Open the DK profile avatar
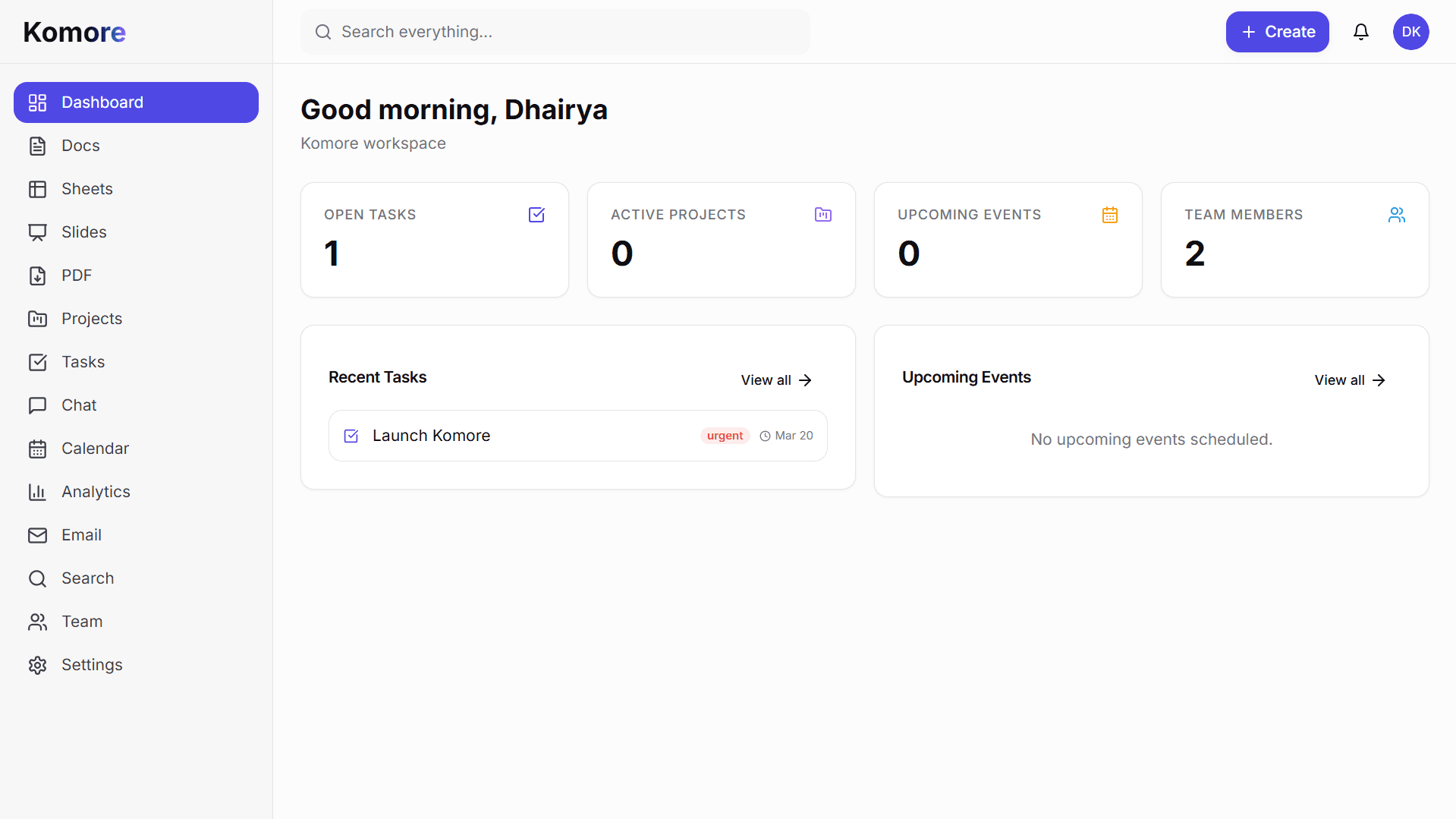The height and width of the screenshot is (819, 1456). [x=1411, y=31]
